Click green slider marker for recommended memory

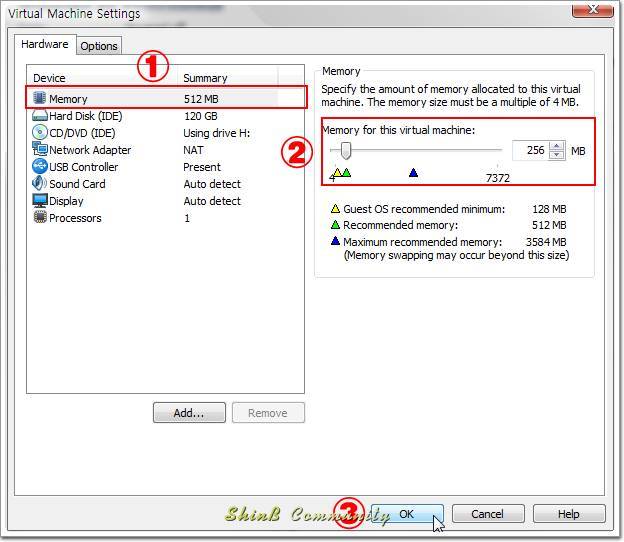[347, 173]
